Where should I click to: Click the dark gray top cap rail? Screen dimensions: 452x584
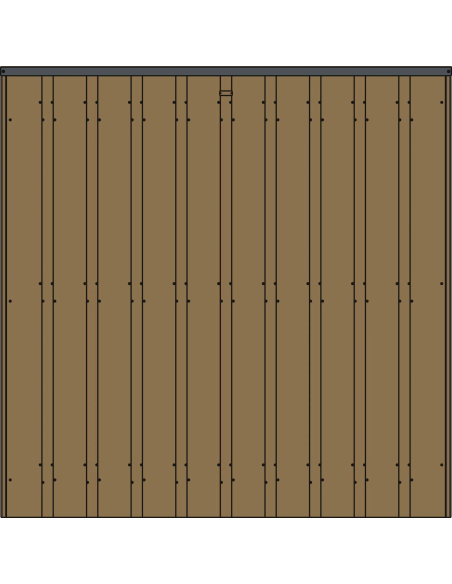tap(226, 71)
